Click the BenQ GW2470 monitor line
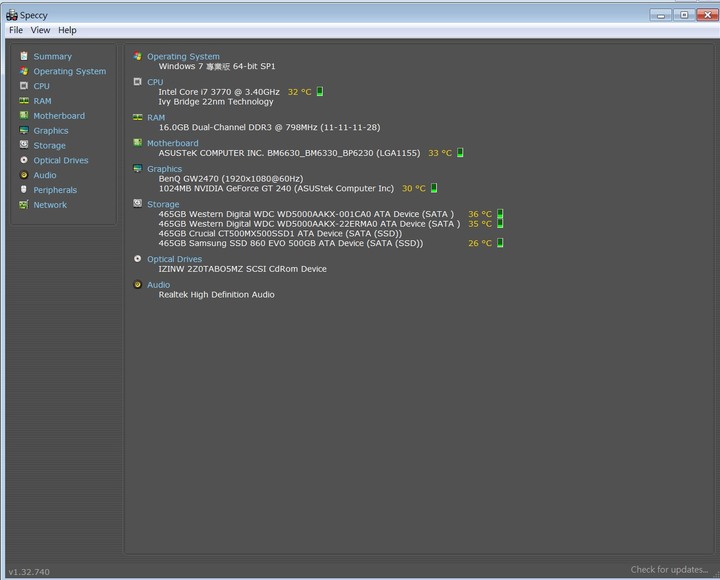The width and height of the screenshot is (720, 580). click(x=231, y=179)
